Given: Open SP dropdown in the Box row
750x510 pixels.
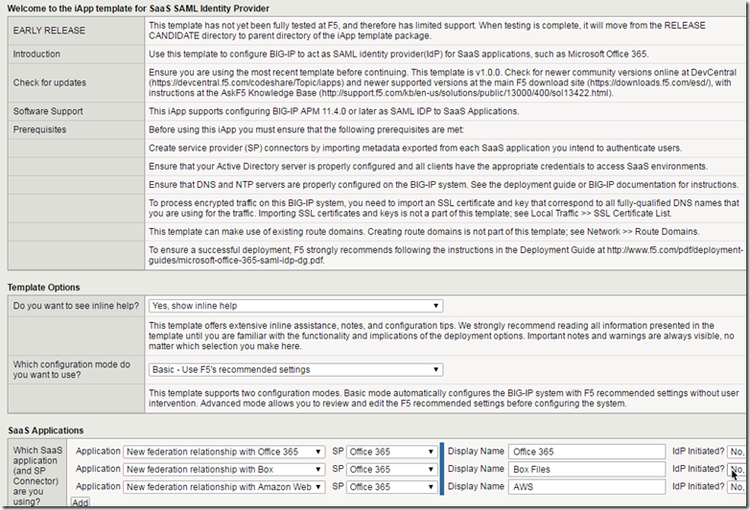Looking at the screenshot, I should click(x=392, y=469).
